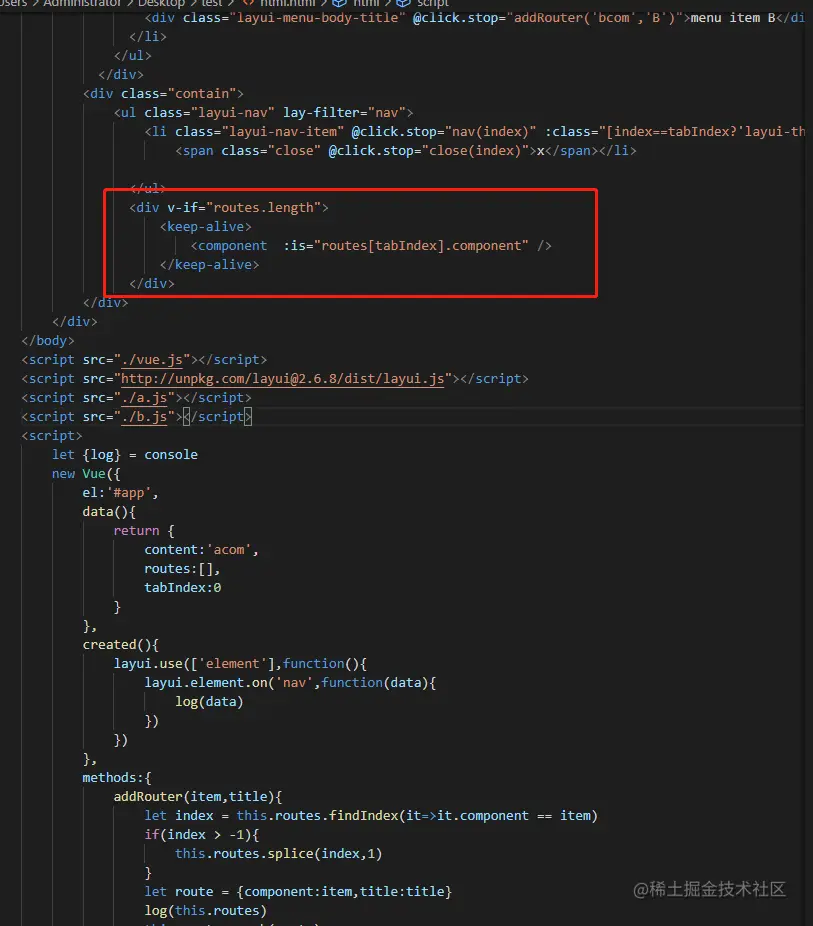Click the methods:{ line
This screenshot has height=926, width=813.
(x=117, y=777)
